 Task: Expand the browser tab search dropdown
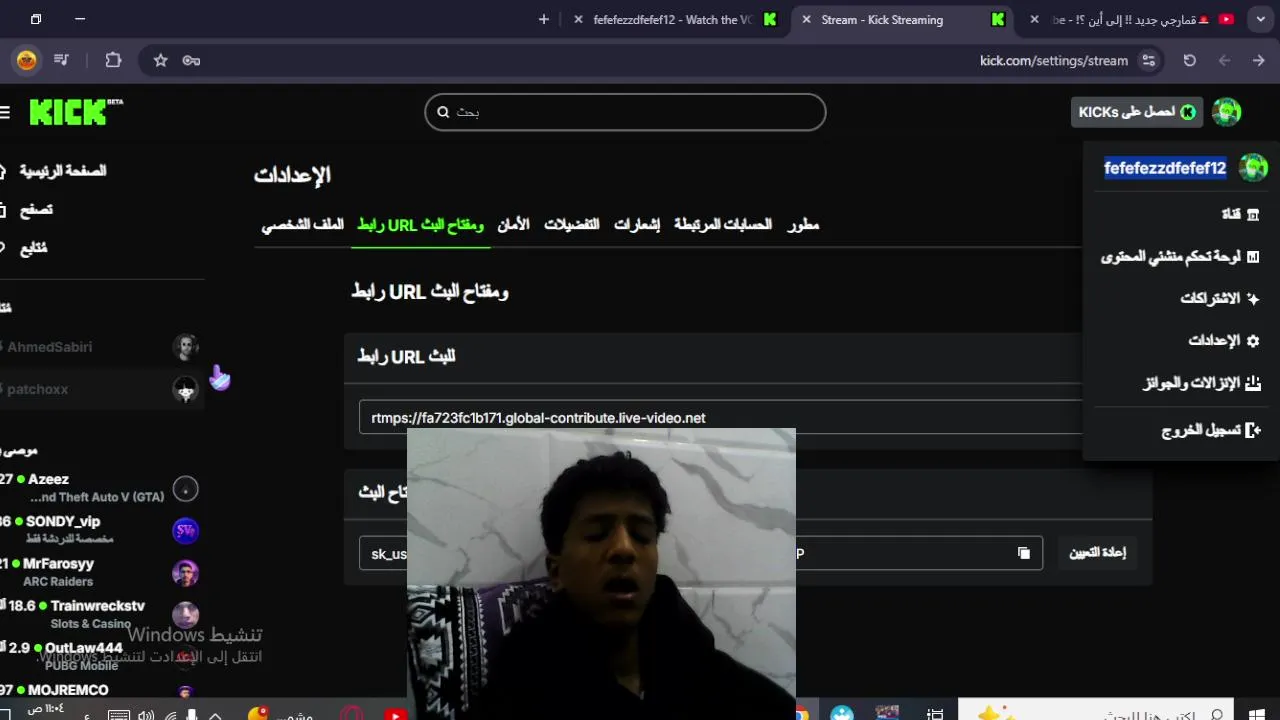(x=1261, y=19)
